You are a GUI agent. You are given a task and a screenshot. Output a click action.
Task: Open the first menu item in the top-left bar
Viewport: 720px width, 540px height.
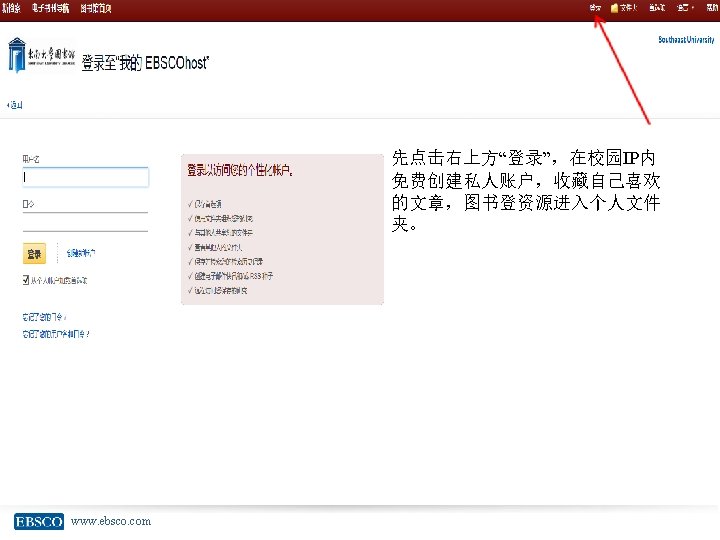pyautogui.click(x=11, y=8)
